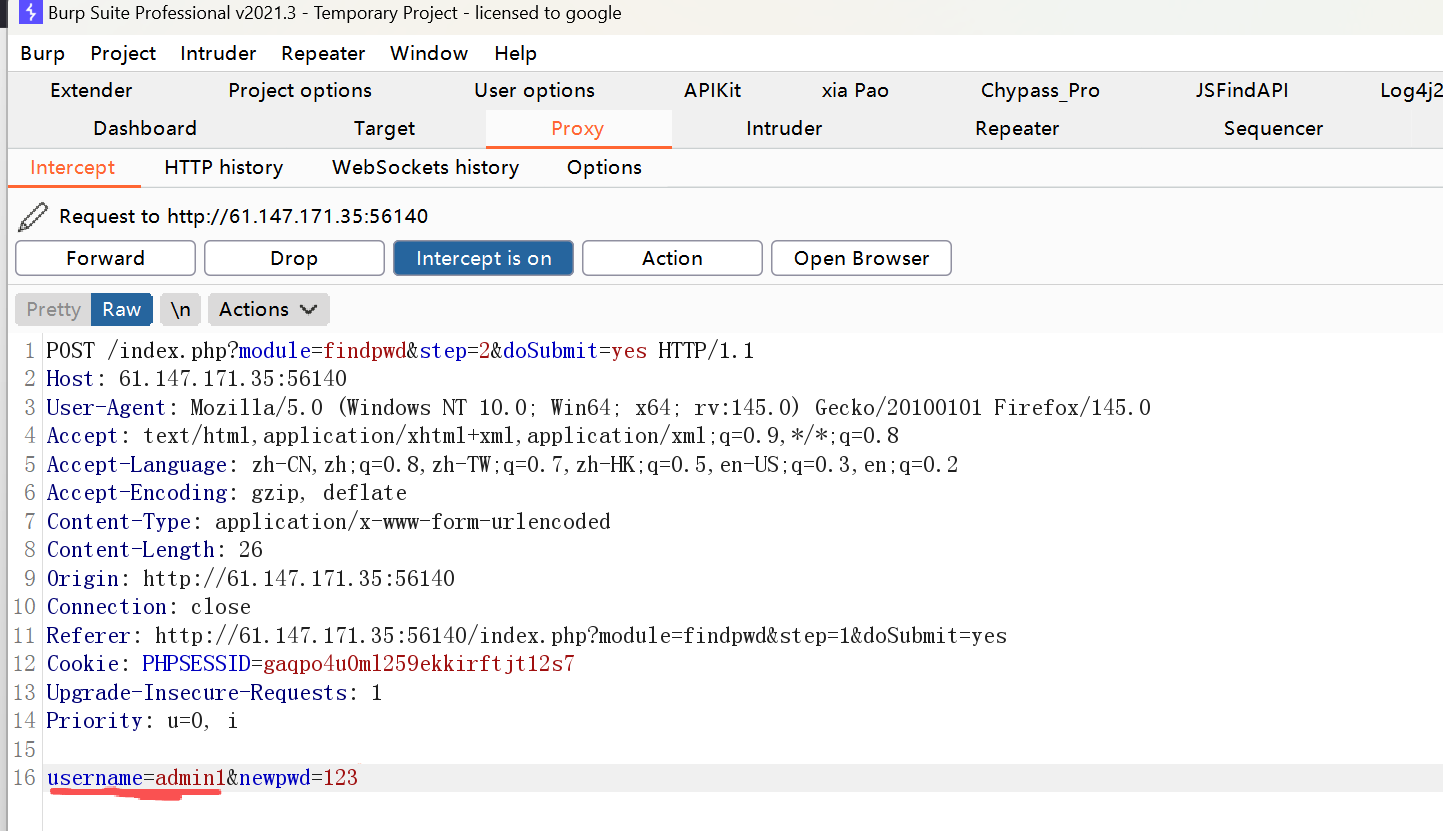Open the Project menu

123,54
